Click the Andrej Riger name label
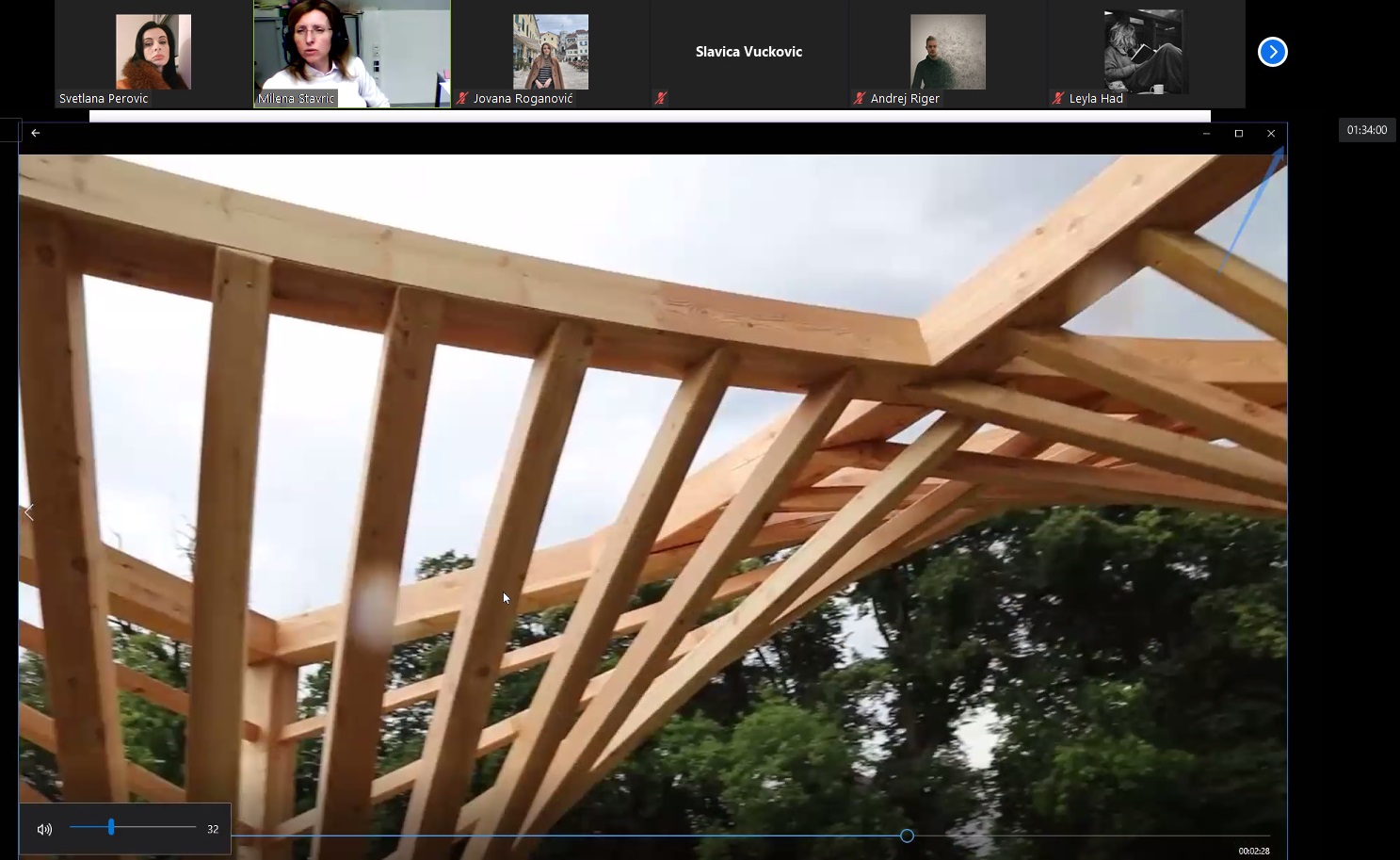Image resolution: width=1400 pixels, height=860 pixels. (905, 98)
